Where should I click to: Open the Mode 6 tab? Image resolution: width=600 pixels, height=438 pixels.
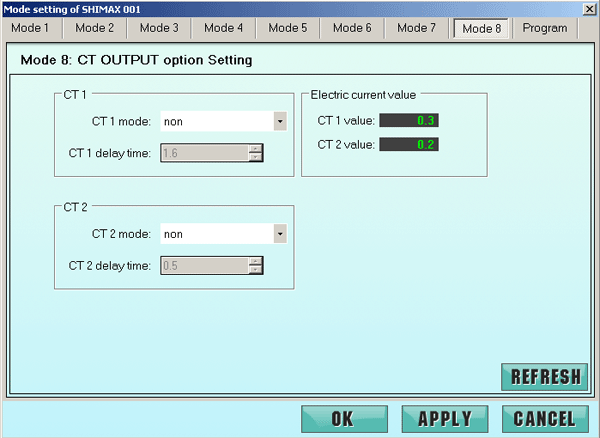pos(352,28)
